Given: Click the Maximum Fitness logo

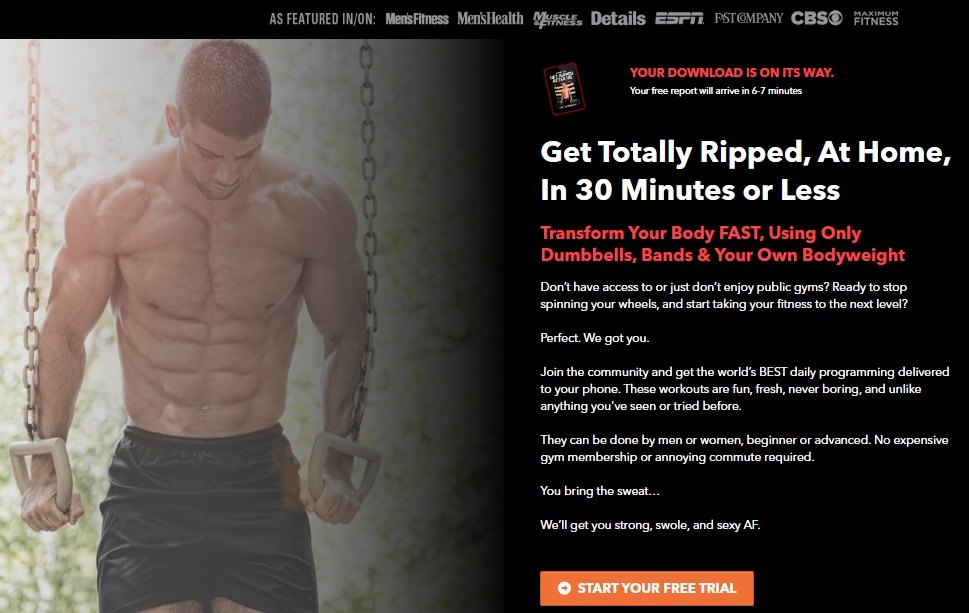Looking at the screenshot, I should click(876, 19).
